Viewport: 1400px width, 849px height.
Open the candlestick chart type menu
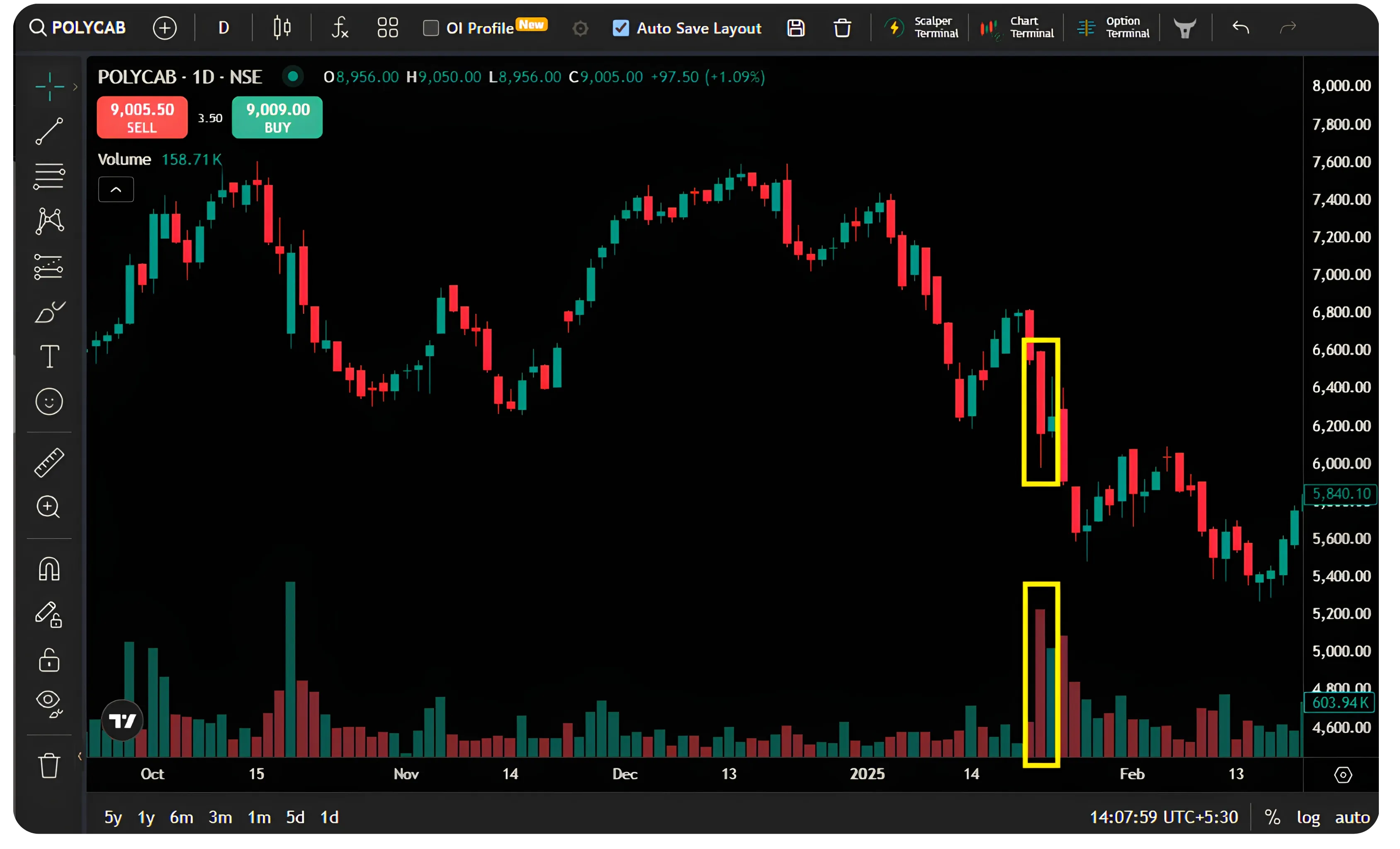(282, 27)
